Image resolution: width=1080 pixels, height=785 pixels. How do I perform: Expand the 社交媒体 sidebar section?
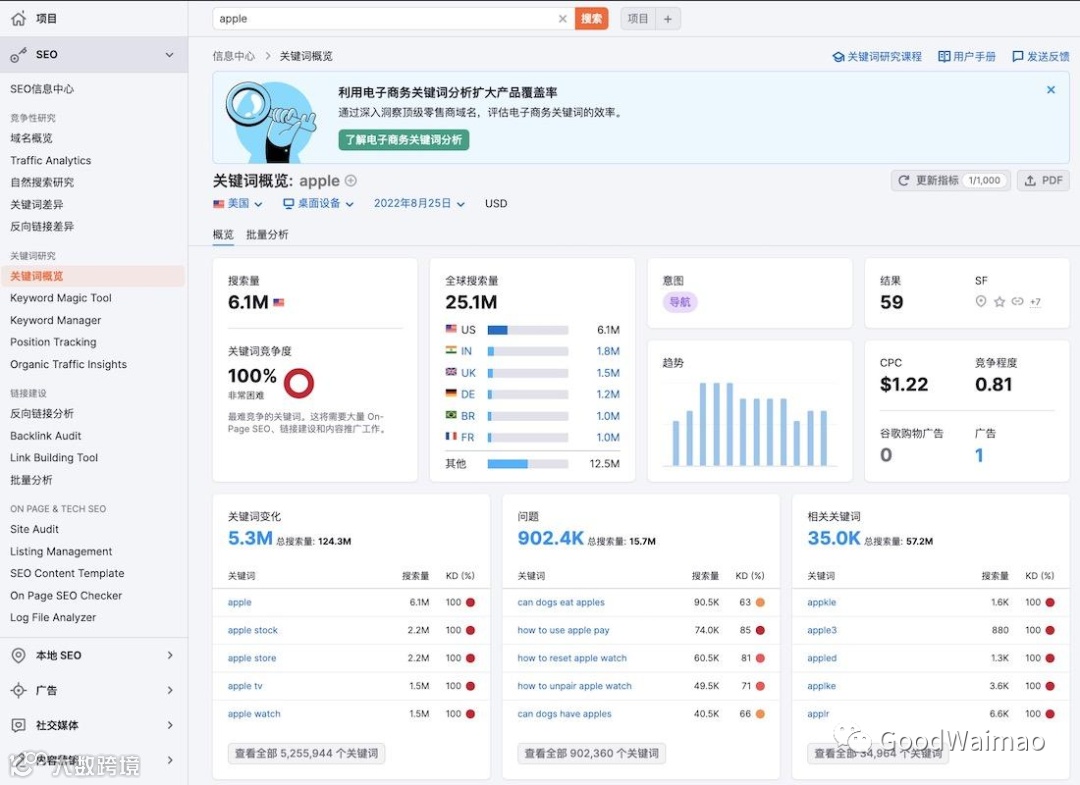coord(170,725)
